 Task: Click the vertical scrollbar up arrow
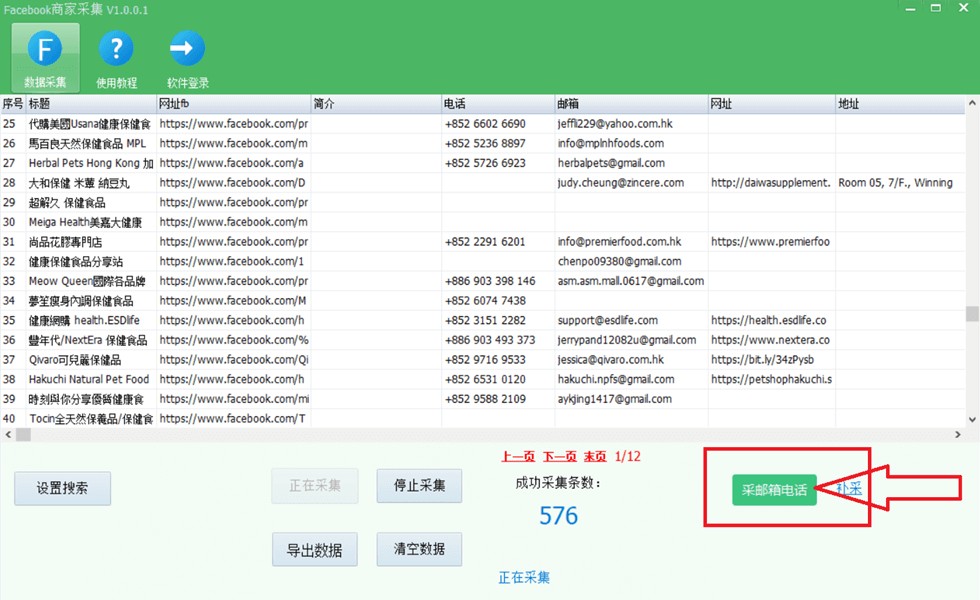972,102
